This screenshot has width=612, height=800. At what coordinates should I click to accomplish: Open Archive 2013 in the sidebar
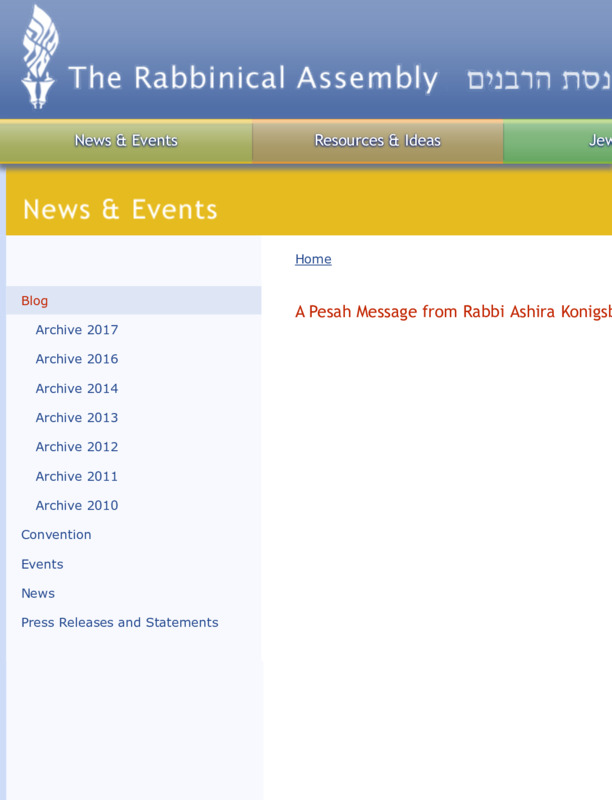click(x=77, y=418)
